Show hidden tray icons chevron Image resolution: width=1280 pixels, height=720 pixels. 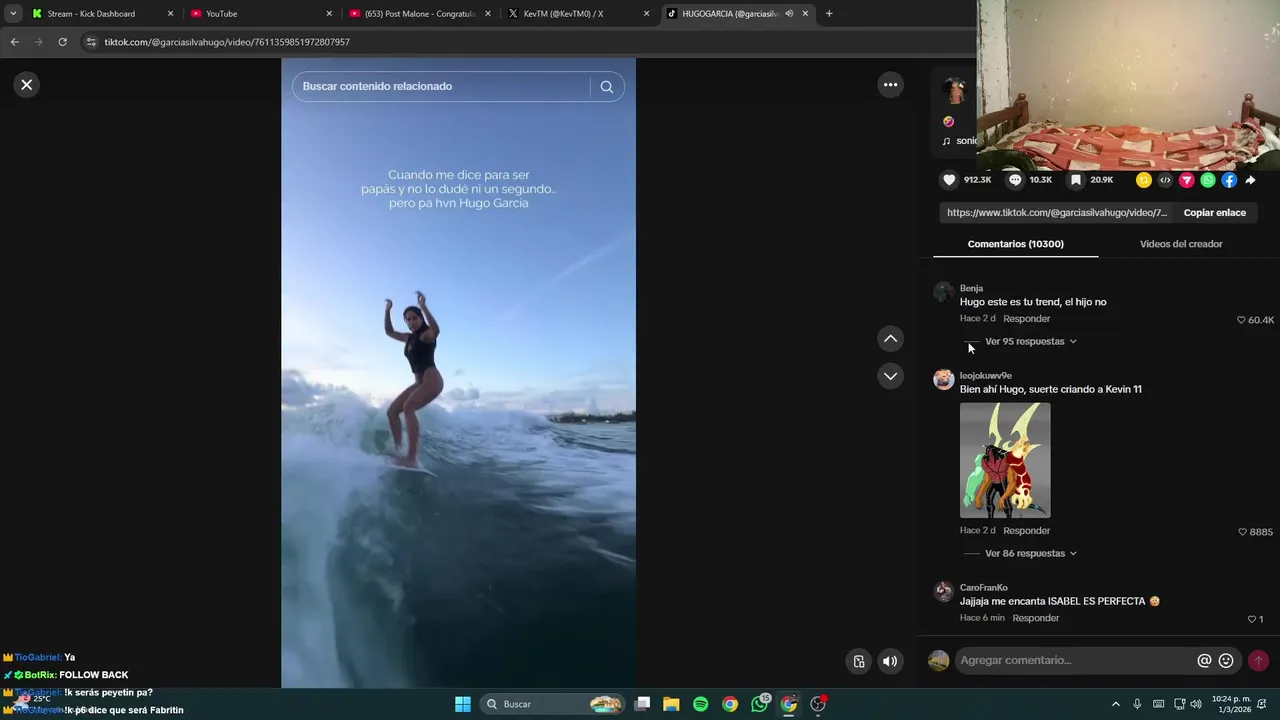[1116, 704]
